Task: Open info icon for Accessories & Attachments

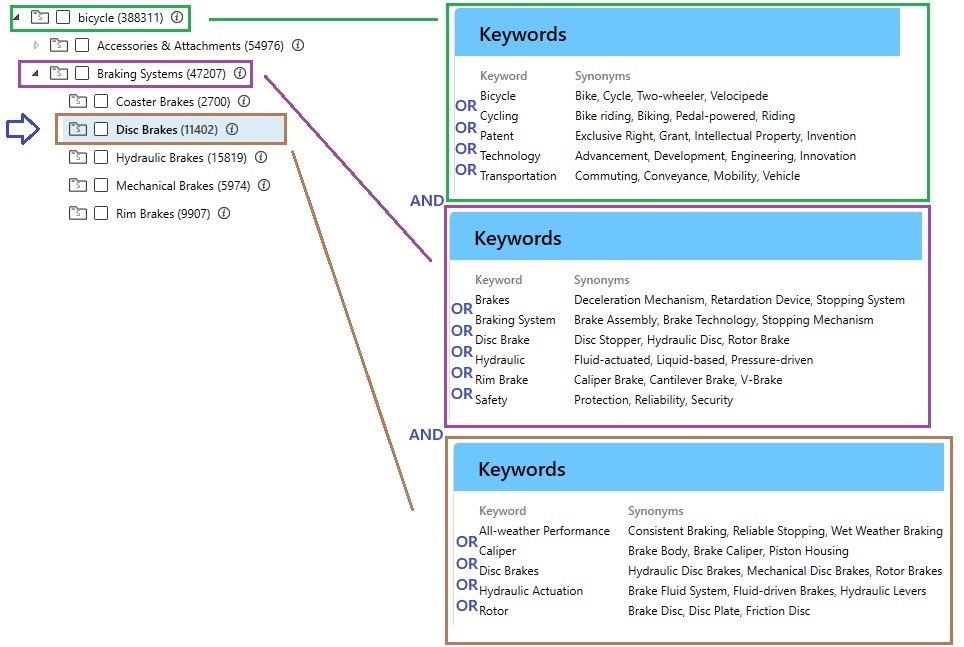Action: tap(298, 45)
